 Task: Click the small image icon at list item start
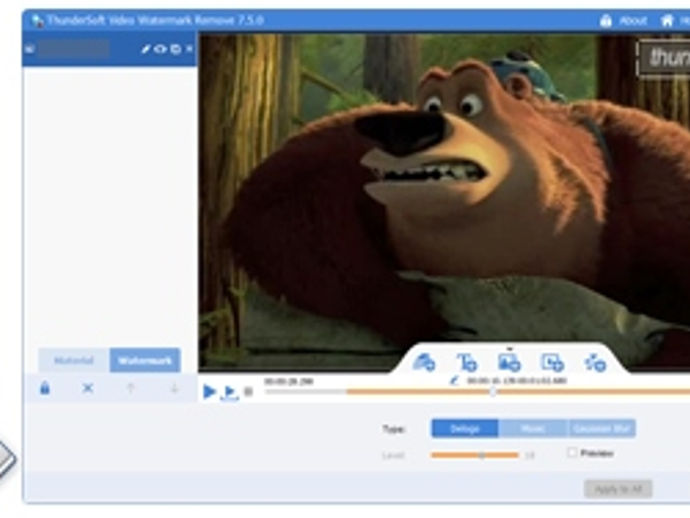(x=30, y=49)
